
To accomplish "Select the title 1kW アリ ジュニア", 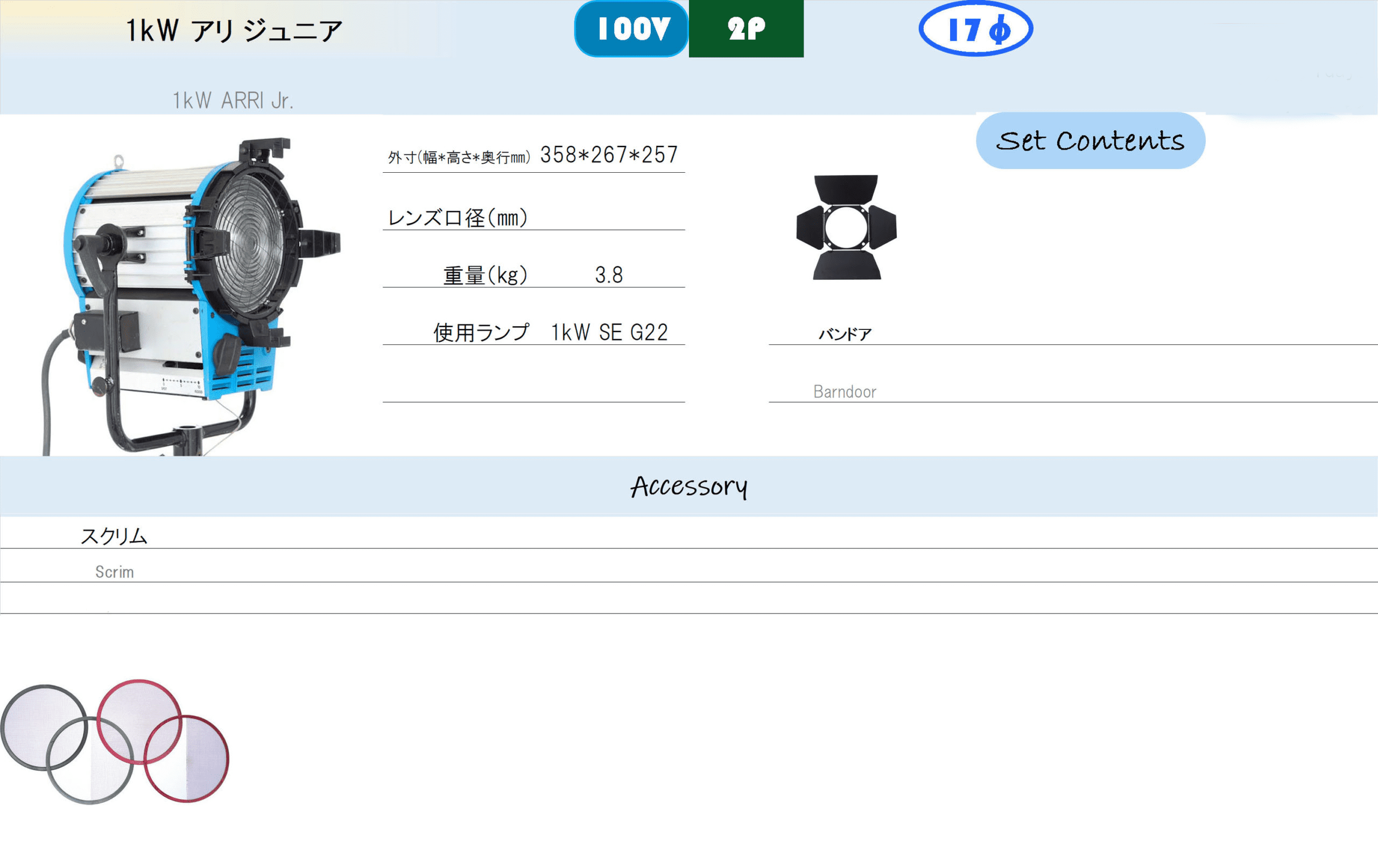I will (x=234, y=31).
